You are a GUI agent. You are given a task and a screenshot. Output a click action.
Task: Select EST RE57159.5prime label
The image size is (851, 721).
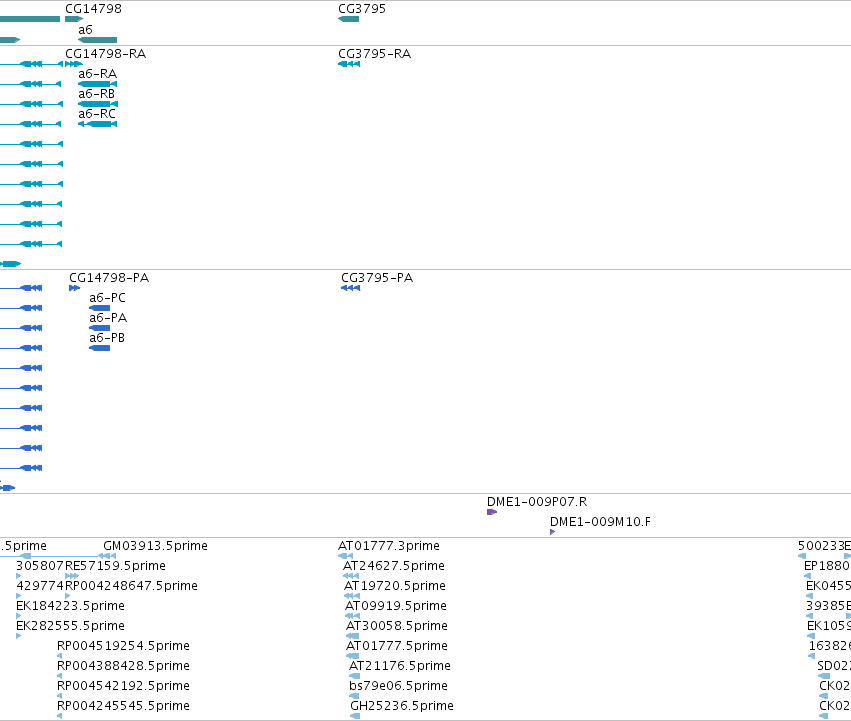point(115,566)
